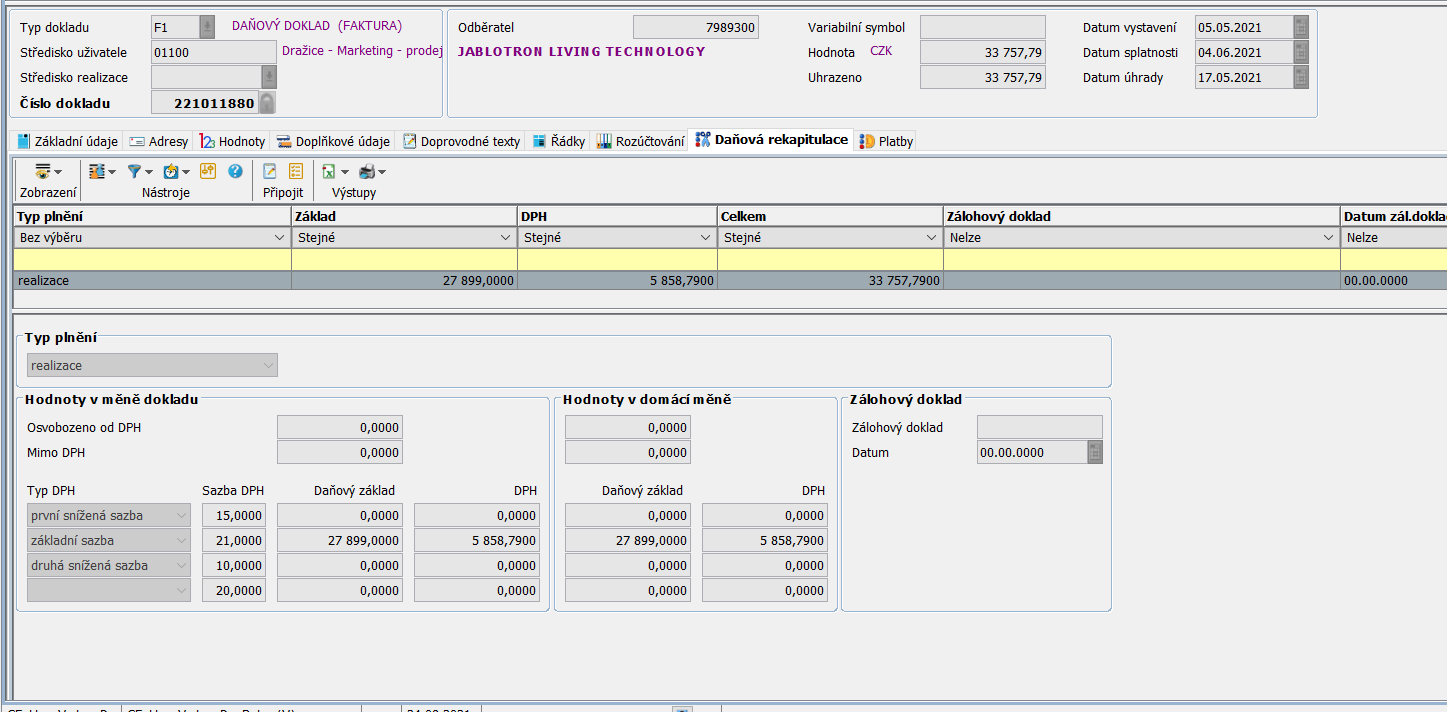Click the calendar icon for Datum úhrady
Image resolution: width=1447 pixels, height=712 pixels.
(1301, 77)
